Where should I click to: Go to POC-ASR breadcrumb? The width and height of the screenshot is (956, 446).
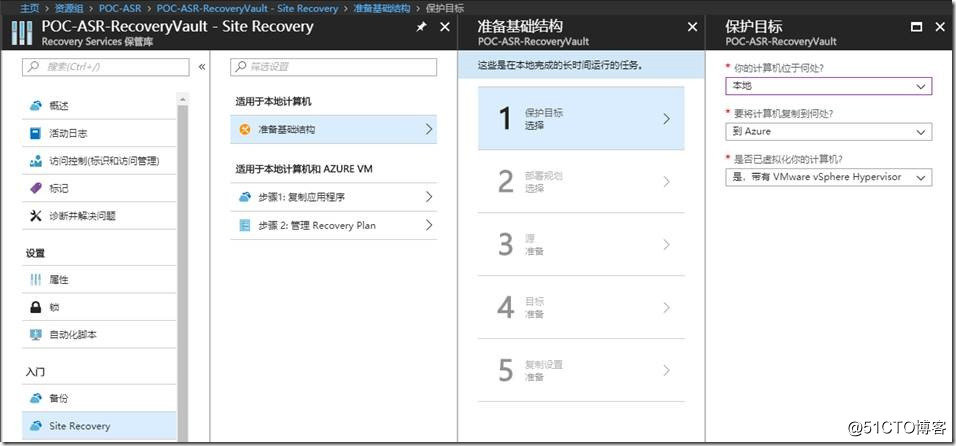(x=120, y=8)
